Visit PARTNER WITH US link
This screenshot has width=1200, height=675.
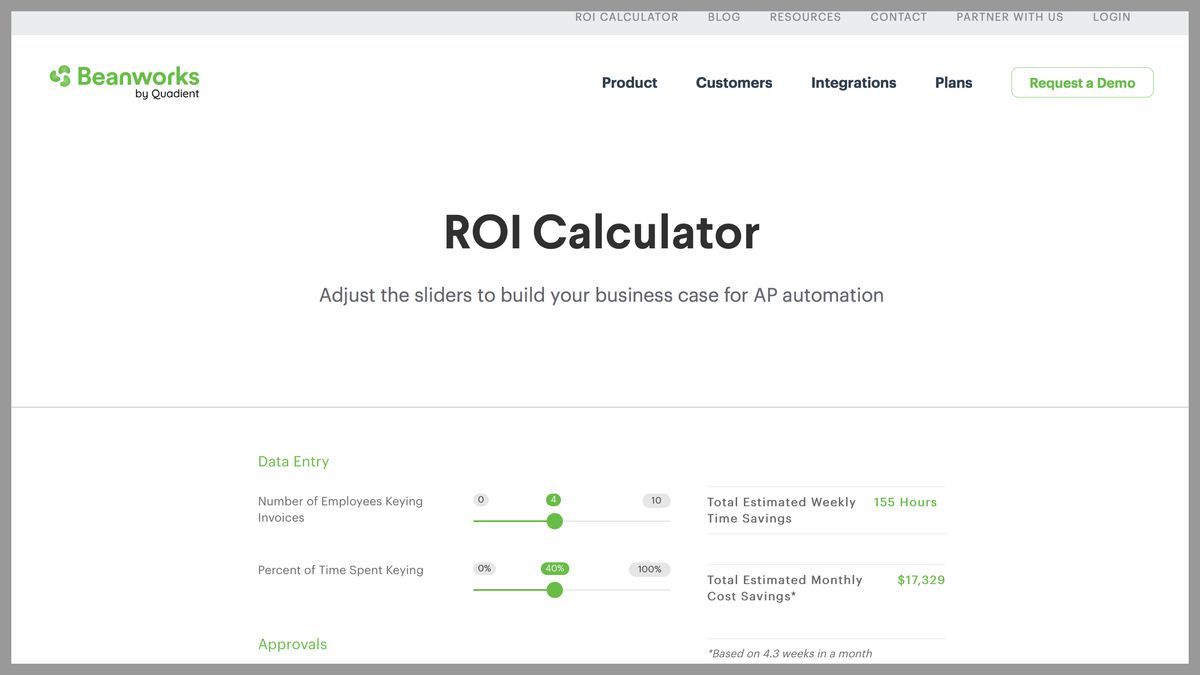point(1010,17)
